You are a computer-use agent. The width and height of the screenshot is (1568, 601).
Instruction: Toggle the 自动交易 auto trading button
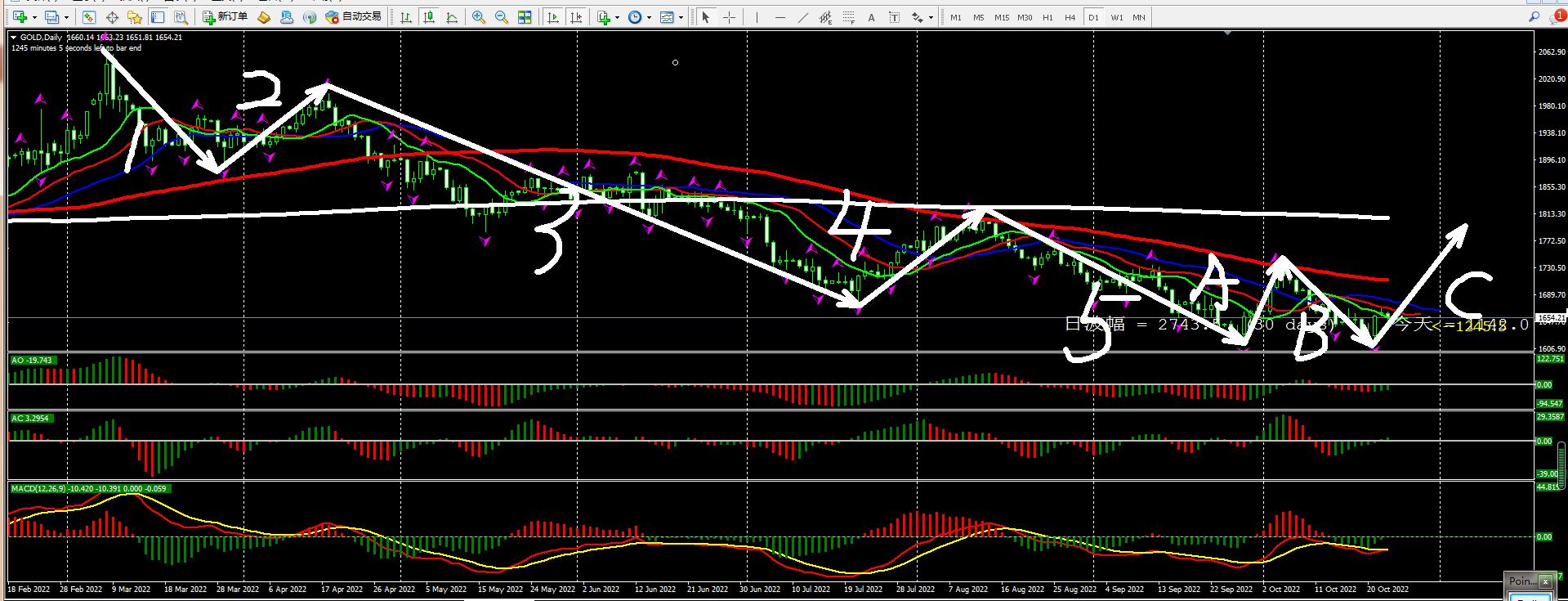point(353,17)
